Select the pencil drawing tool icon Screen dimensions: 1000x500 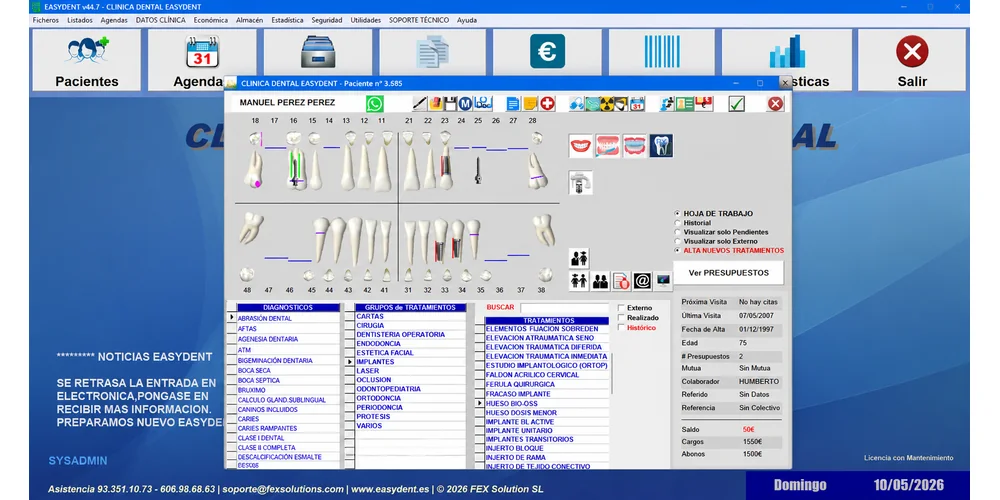point(420,103)
